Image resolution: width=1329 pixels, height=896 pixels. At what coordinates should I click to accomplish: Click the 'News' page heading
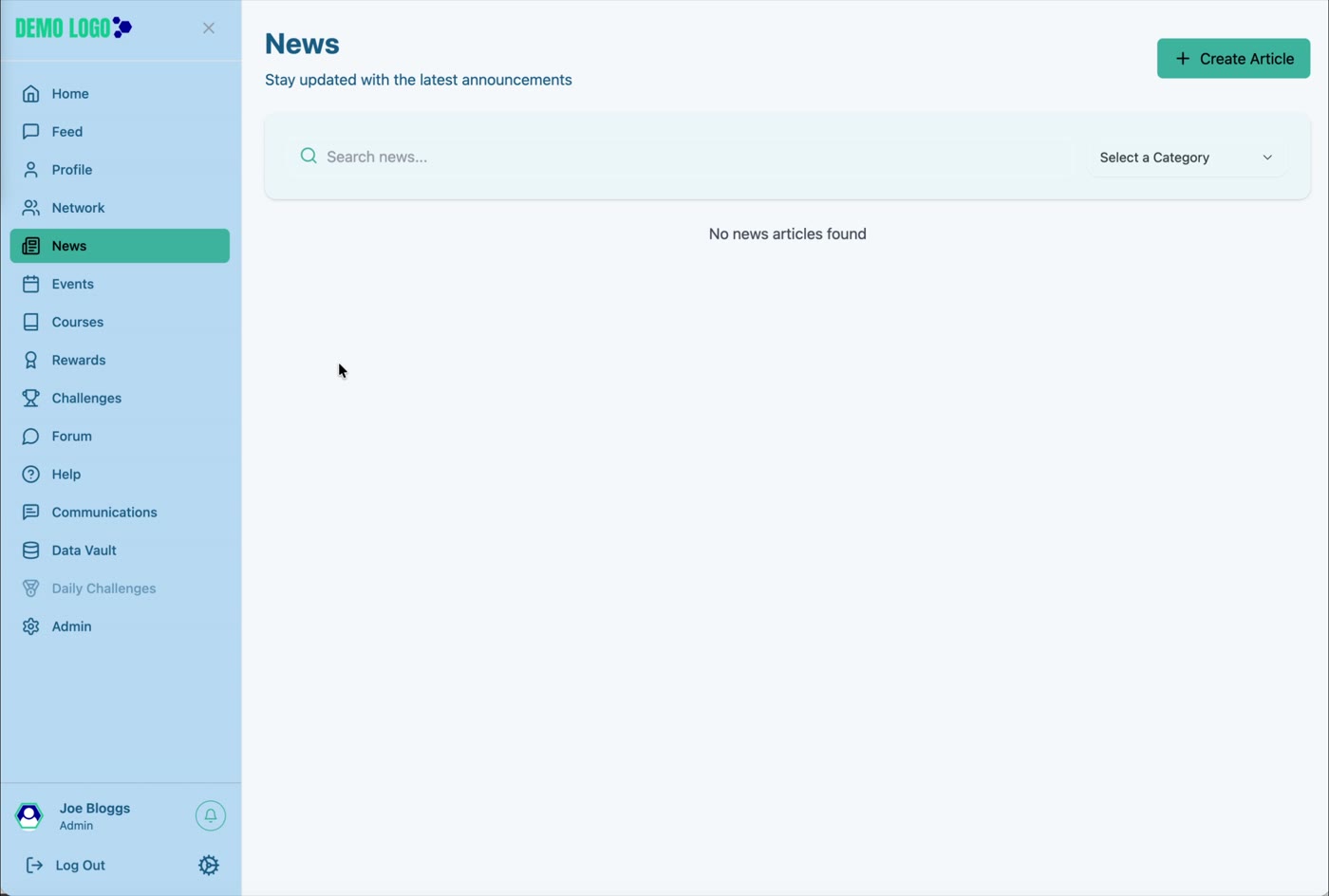[x=302, y=44]
